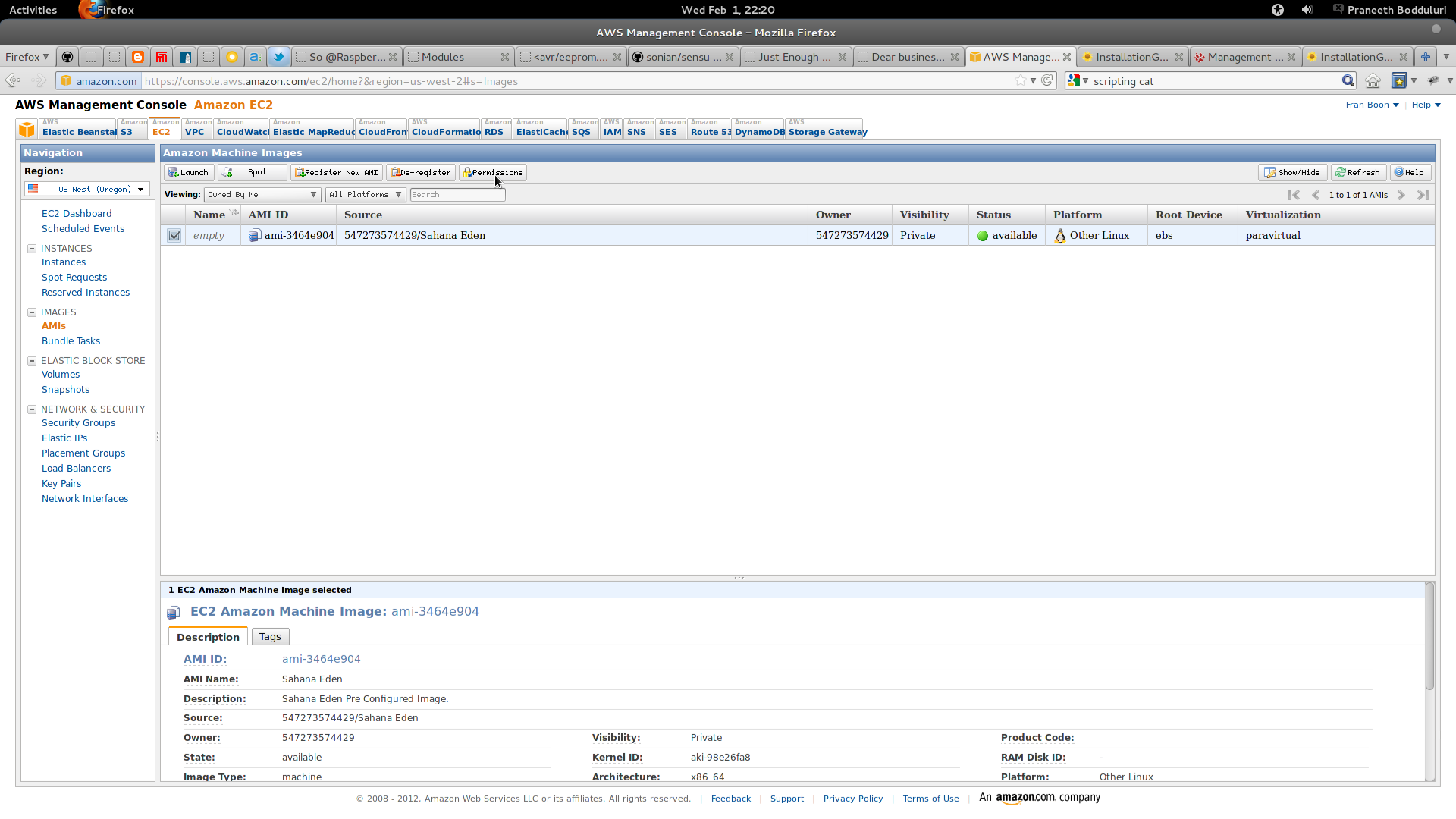
Task: Click the AWS orange cube home icon
Action: (27, 129)
